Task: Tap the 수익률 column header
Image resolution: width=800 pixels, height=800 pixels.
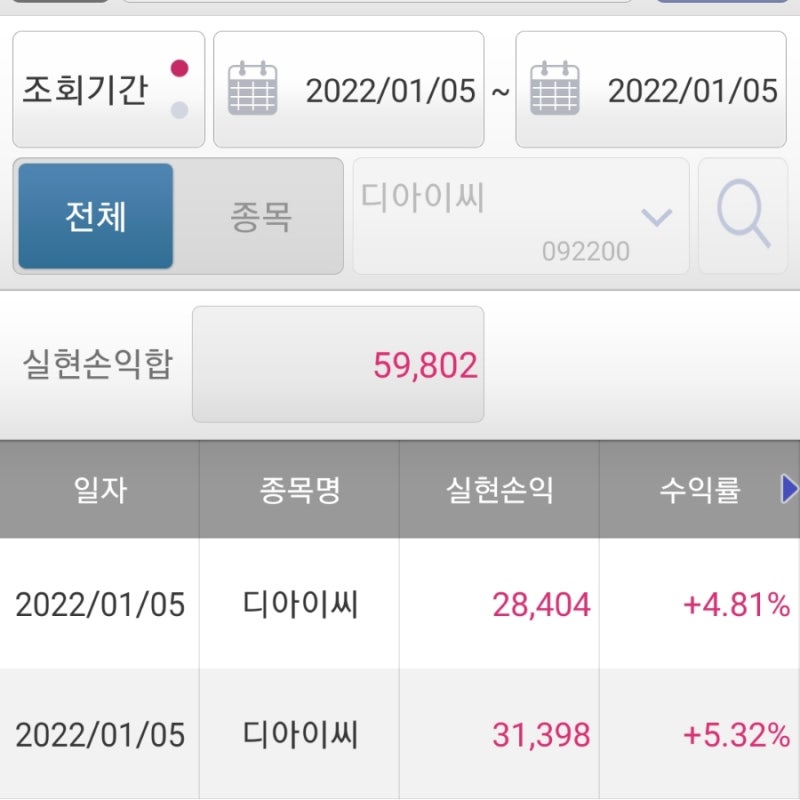Action: pyautogui.click(x=699, y=489)
